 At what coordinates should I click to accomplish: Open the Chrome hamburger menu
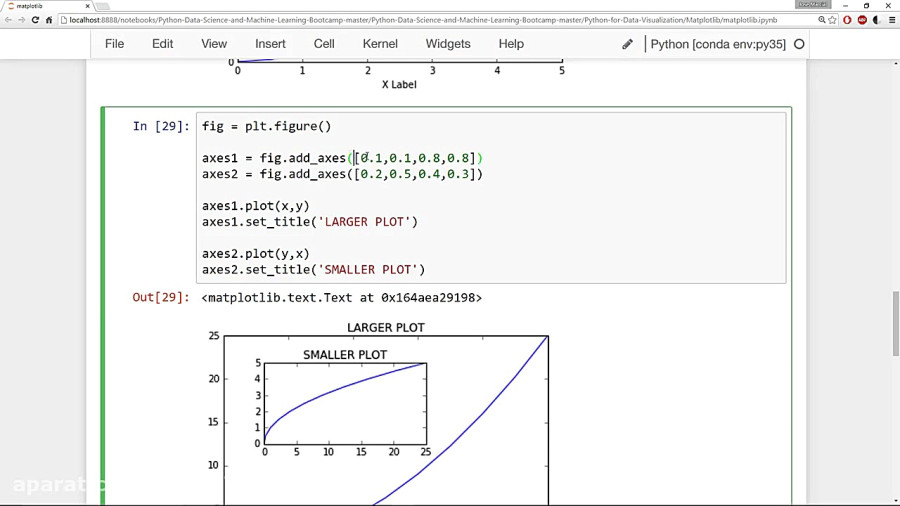click(x=891, y=20)
